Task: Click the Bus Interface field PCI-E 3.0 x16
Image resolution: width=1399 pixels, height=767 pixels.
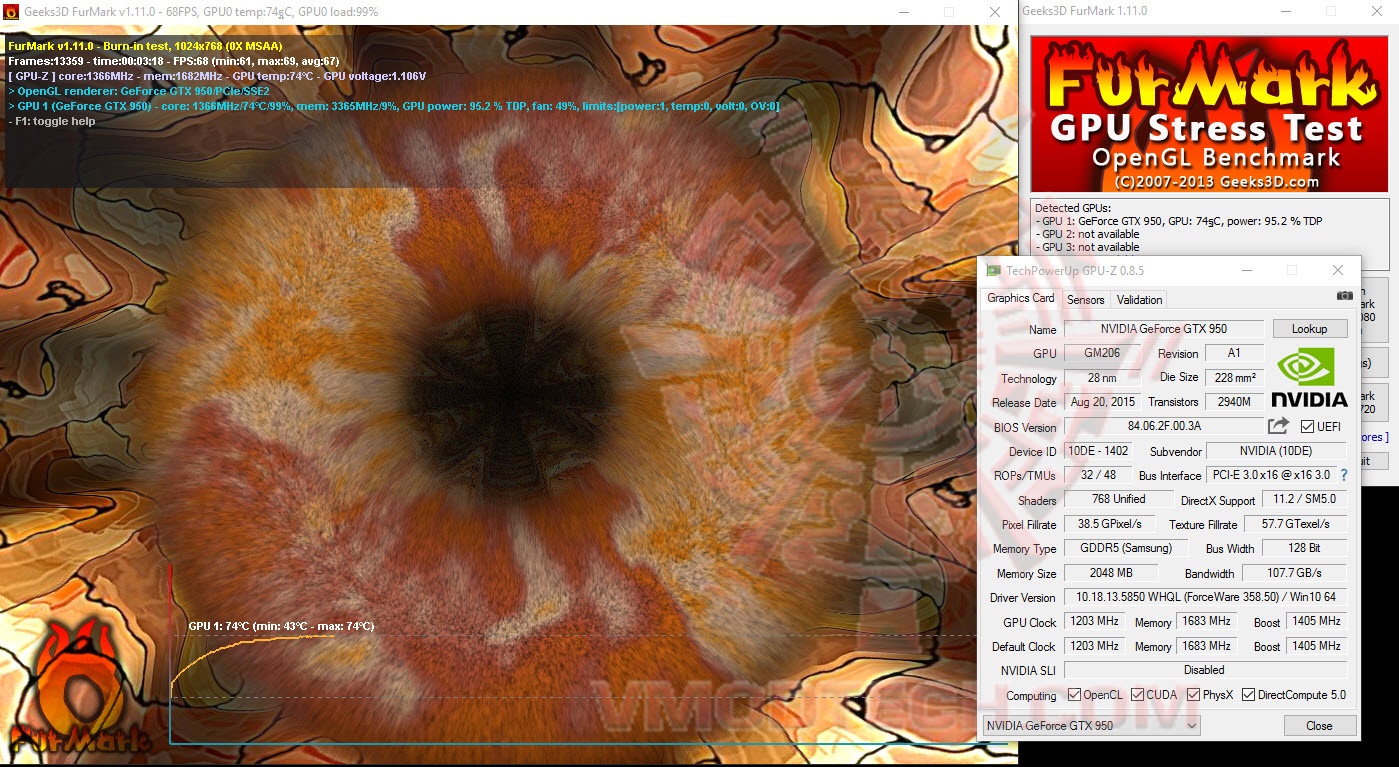Action: [1270, 475]
